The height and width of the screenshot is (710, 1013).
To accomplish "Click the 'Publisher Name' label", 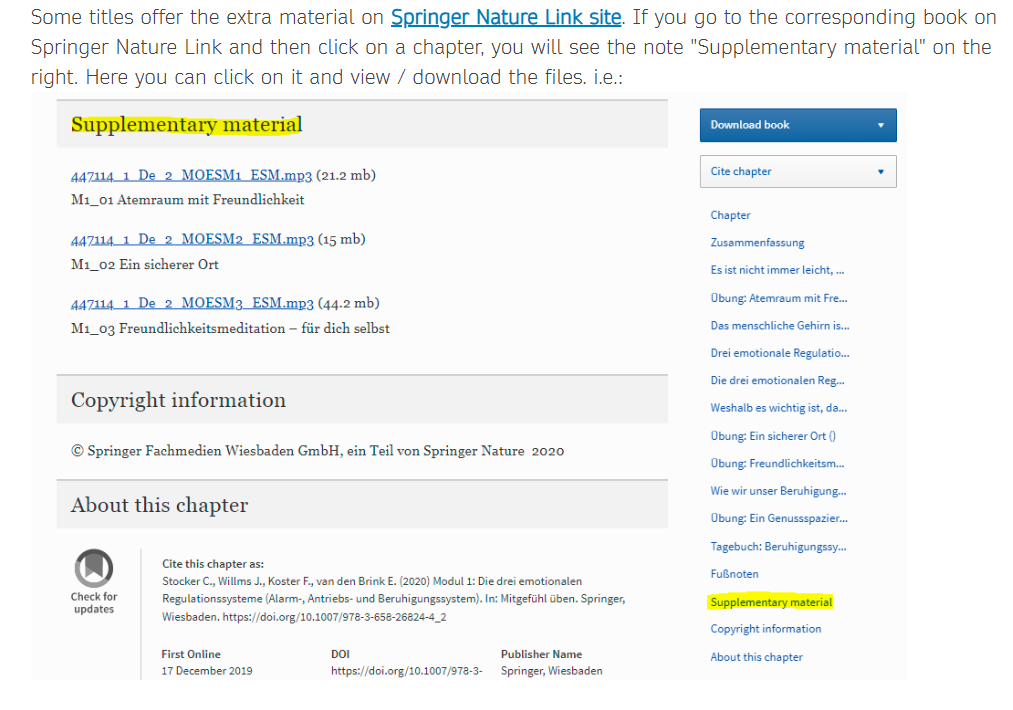I will (x=541, y=654).
